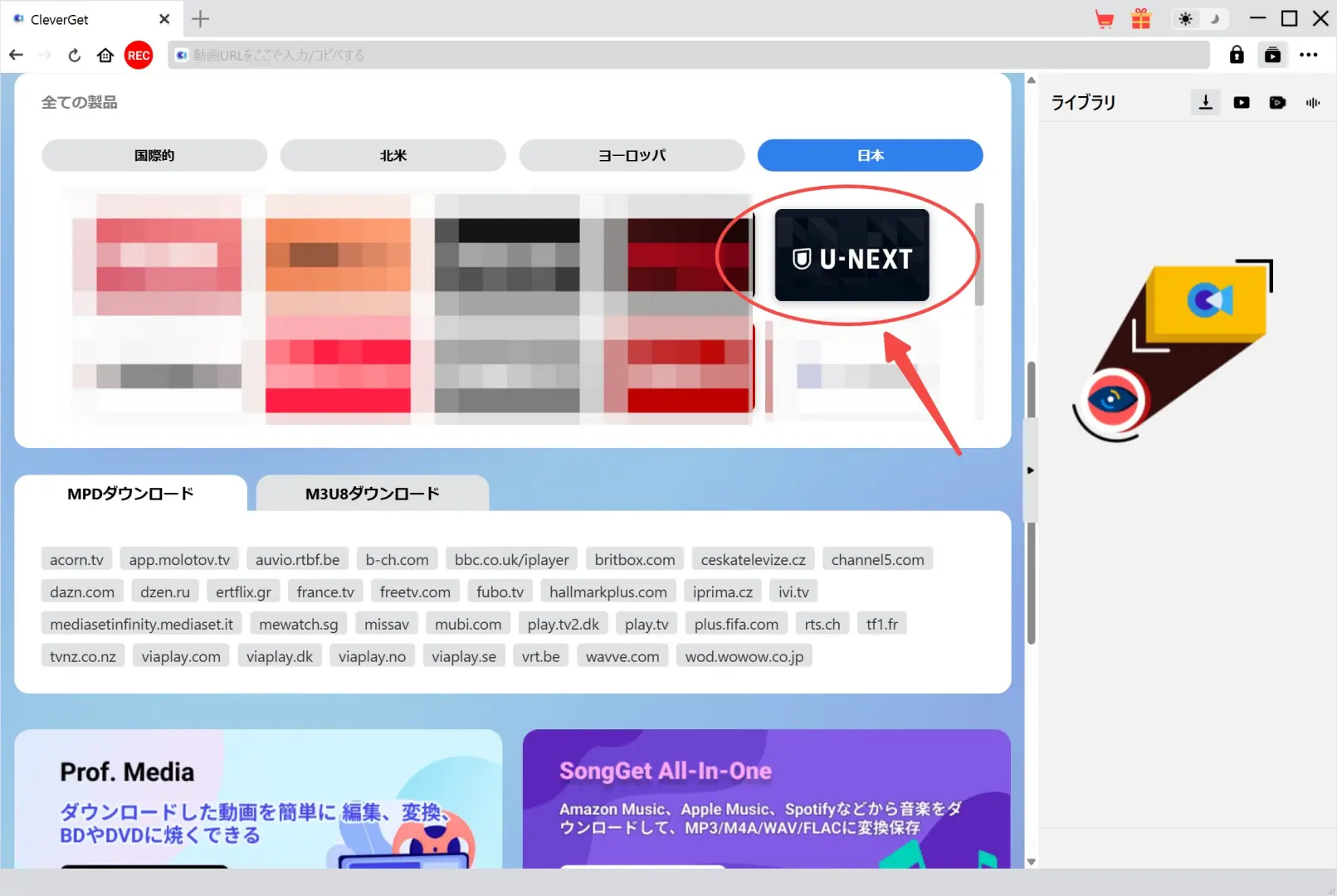Screen dimensions: 1337x896
Task: Open the wavve.com site tag
Action: 622,656
